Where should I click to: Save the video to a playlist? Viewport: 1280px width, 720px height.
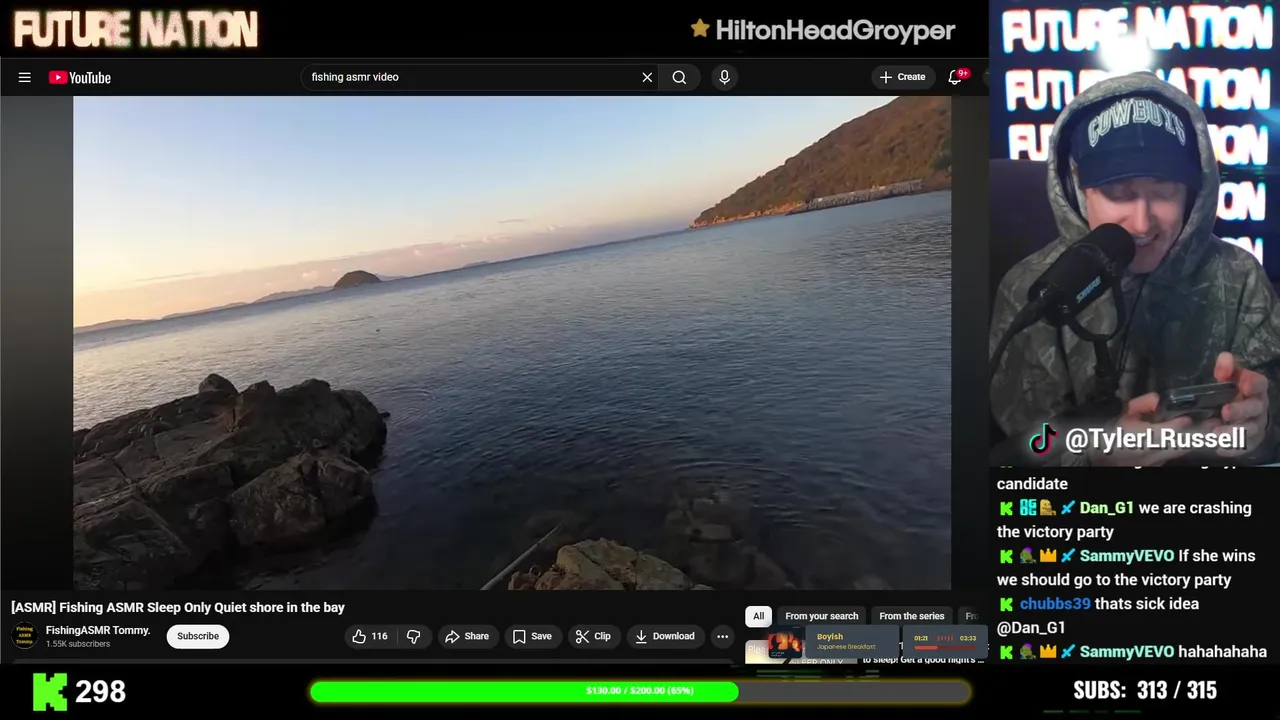(532, 636)
